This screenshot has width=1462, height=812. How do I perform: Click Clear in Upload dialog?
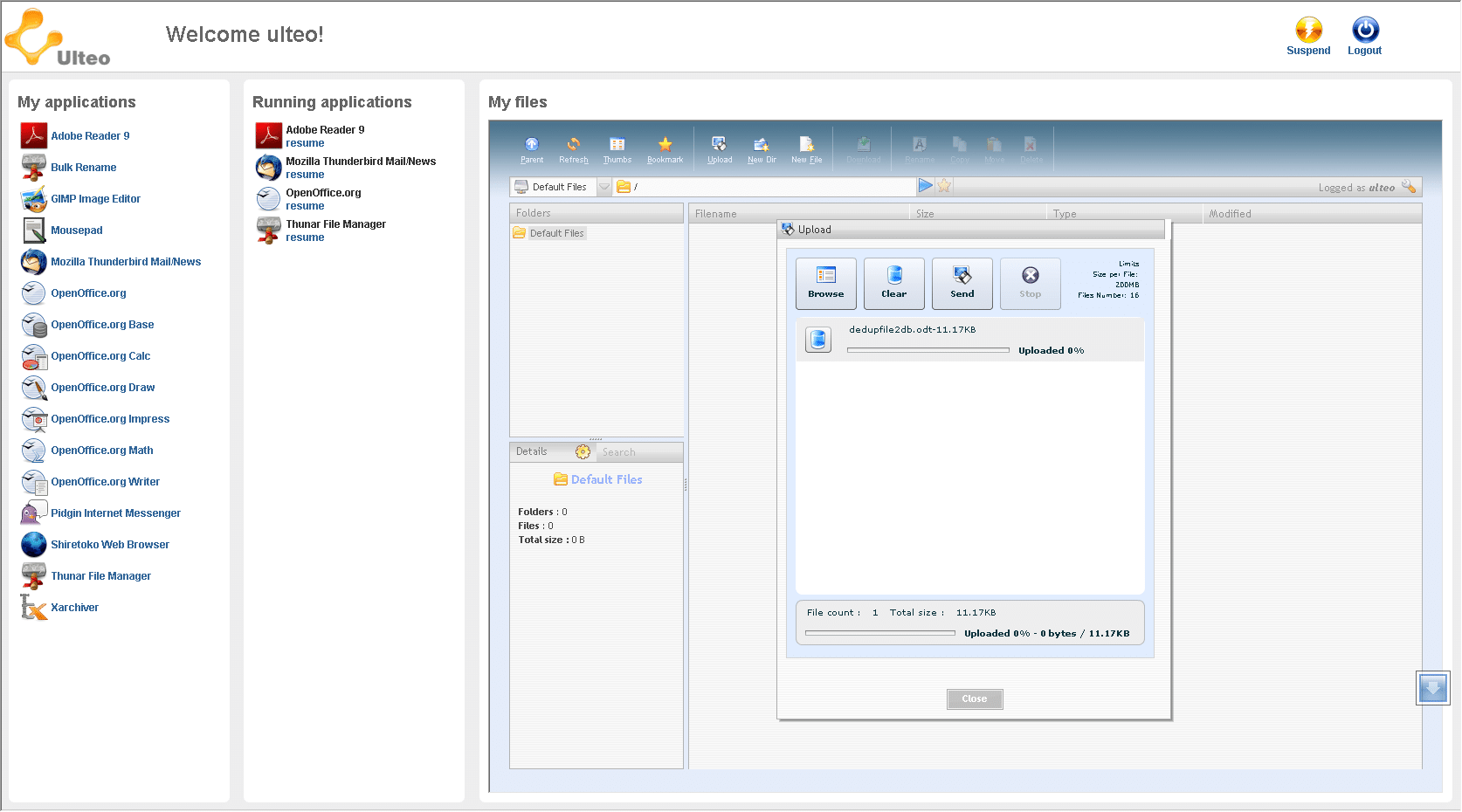[894, 284]
